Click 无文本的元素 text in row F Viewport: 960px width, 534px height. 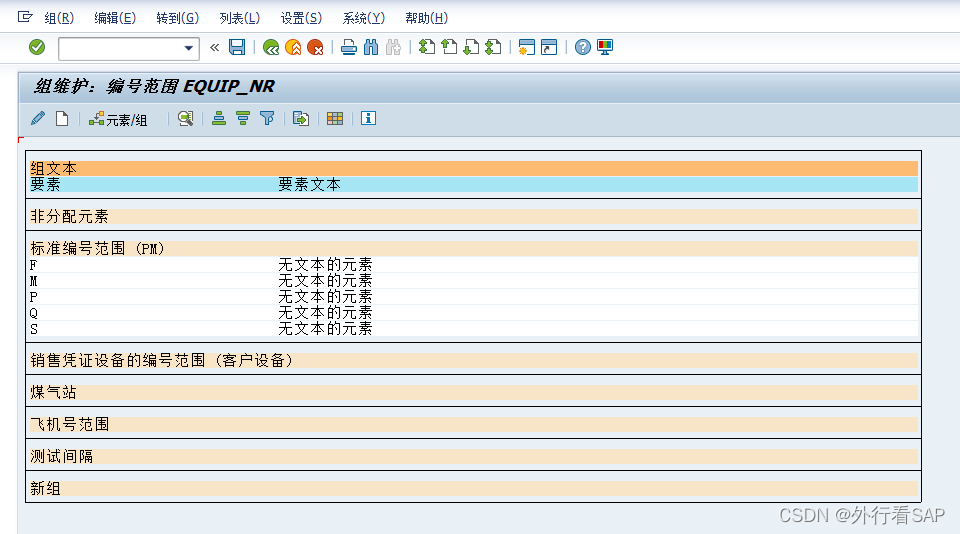point(325,265)
